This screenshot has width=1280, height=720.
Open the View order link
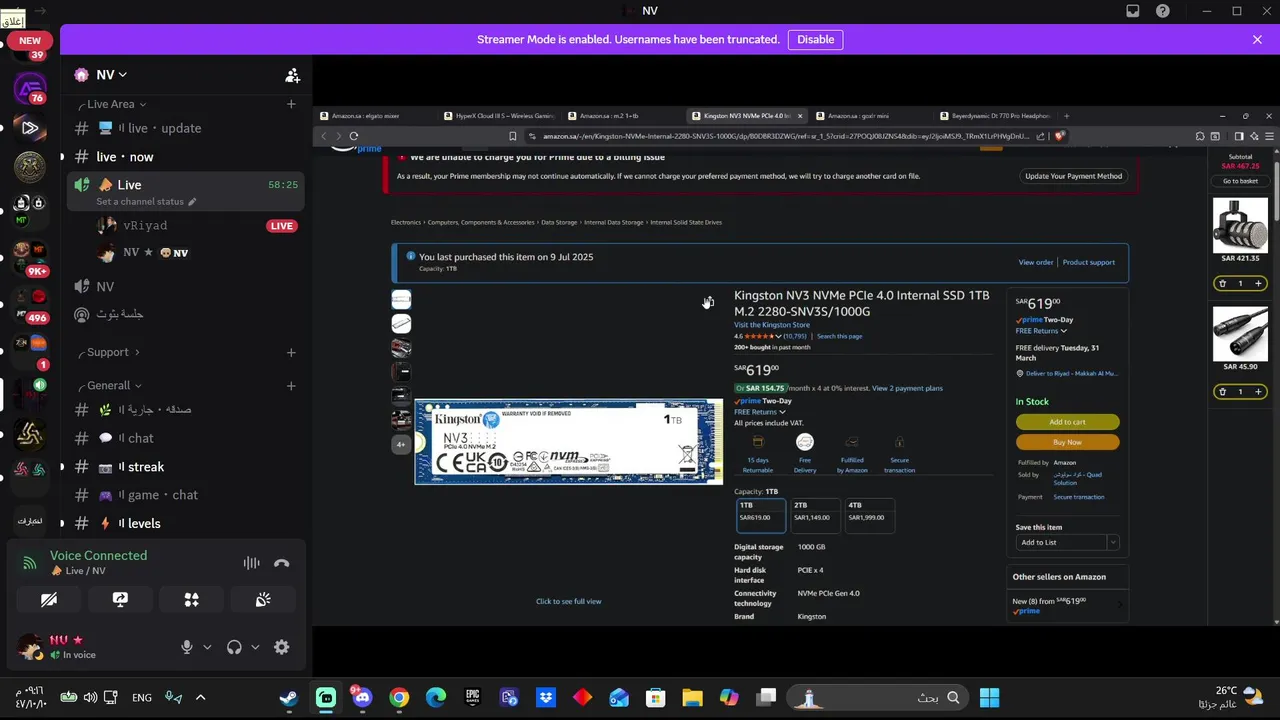pyautogui.click(x=1035, y=262)
